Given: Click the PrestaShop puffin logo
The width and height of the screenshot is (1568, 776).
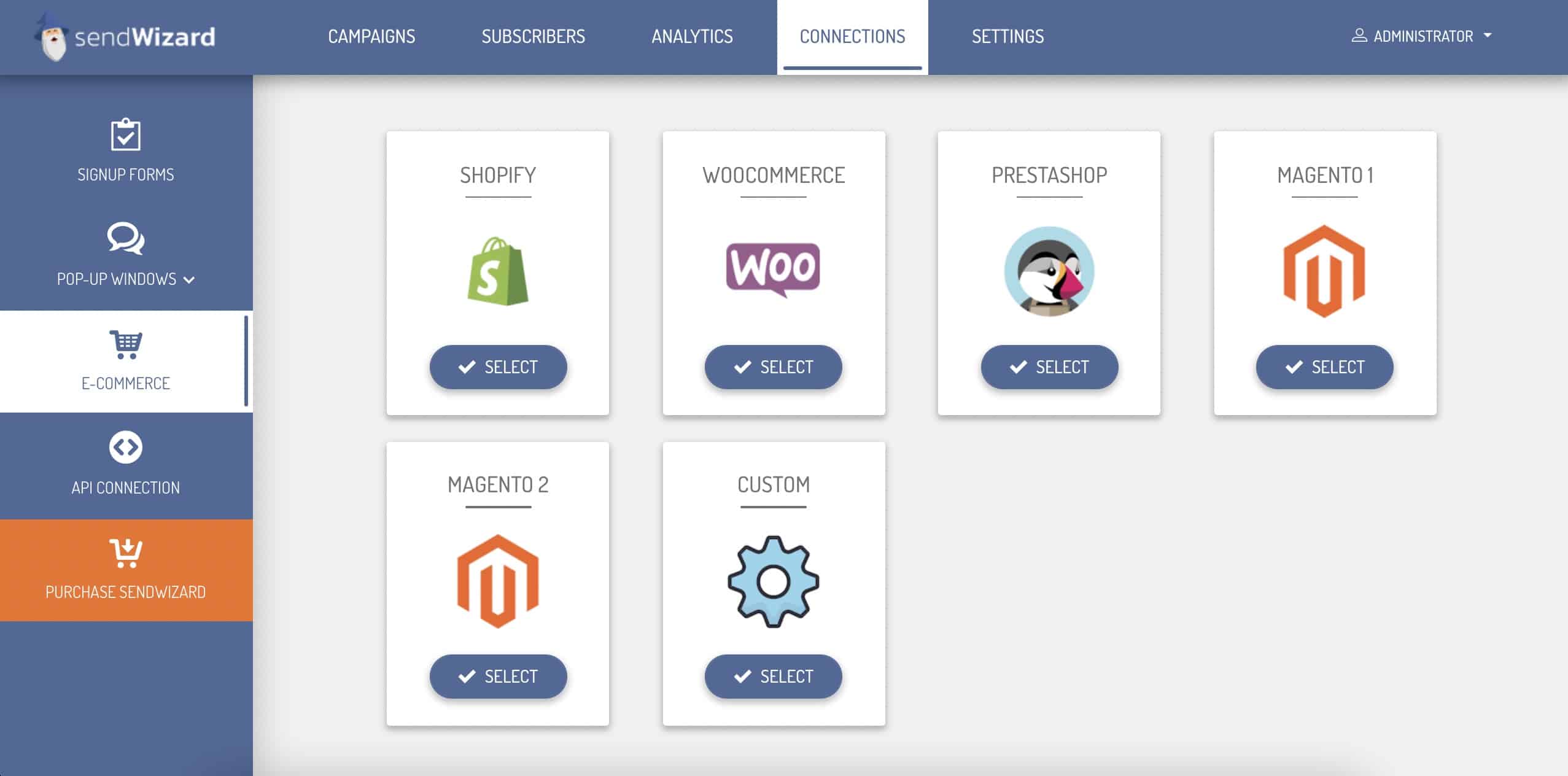Looking at the screenshot, I should click(x=1049, y=271).
